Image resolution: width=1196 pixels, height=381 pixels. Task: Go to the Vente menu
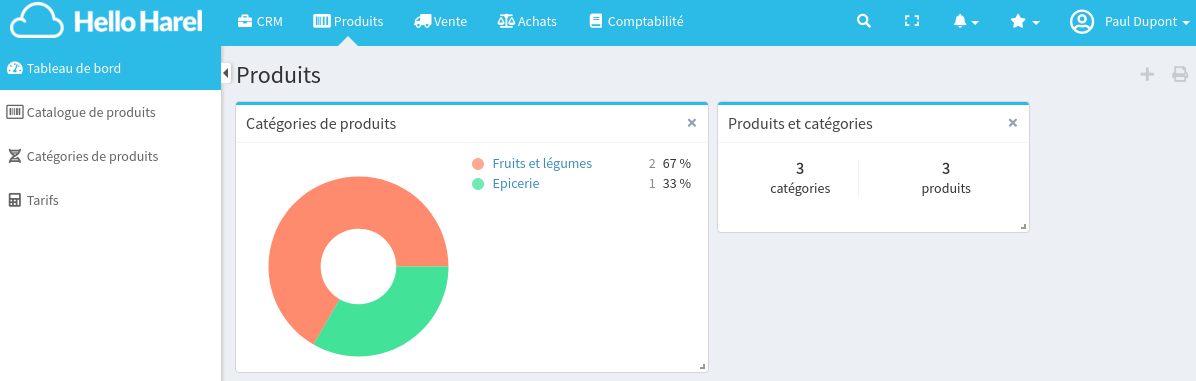440,21
